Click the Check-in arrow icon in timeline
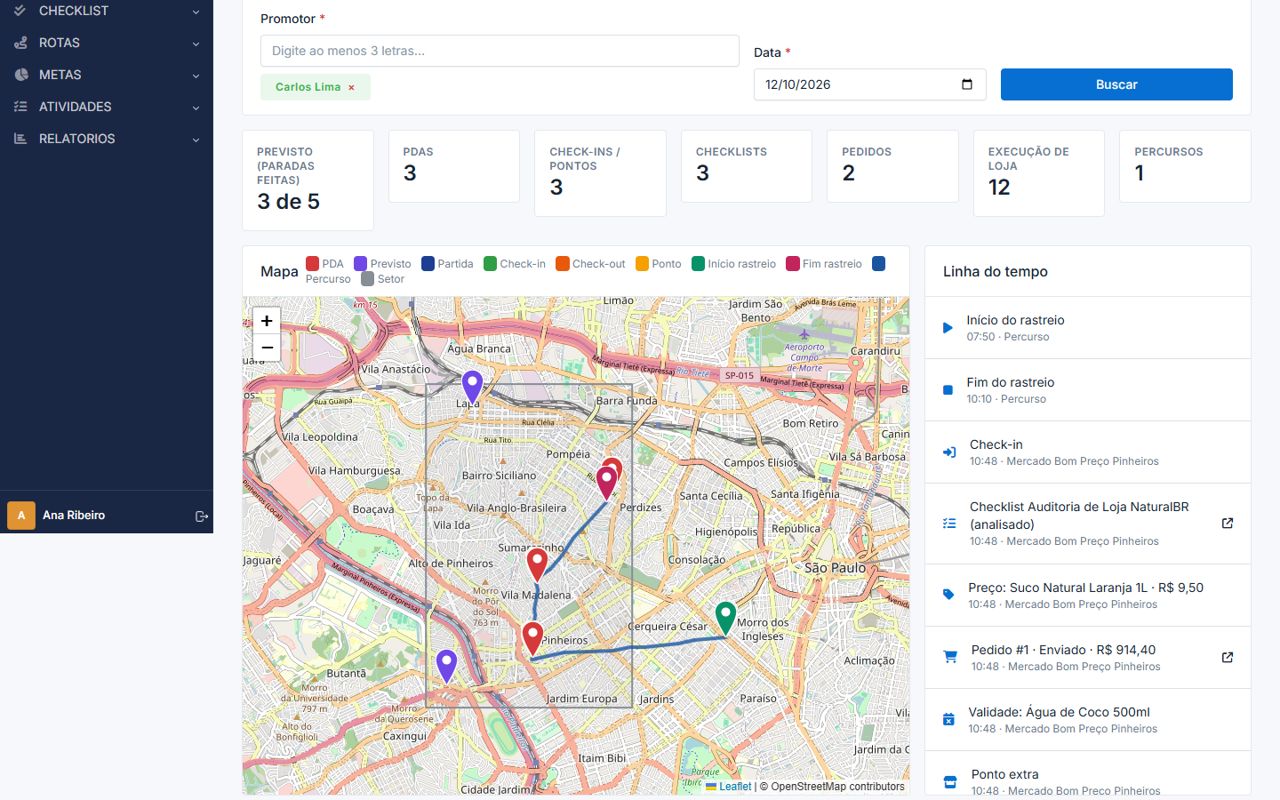The width and height of the screenshot is (1280, 800). coord(949,452)
